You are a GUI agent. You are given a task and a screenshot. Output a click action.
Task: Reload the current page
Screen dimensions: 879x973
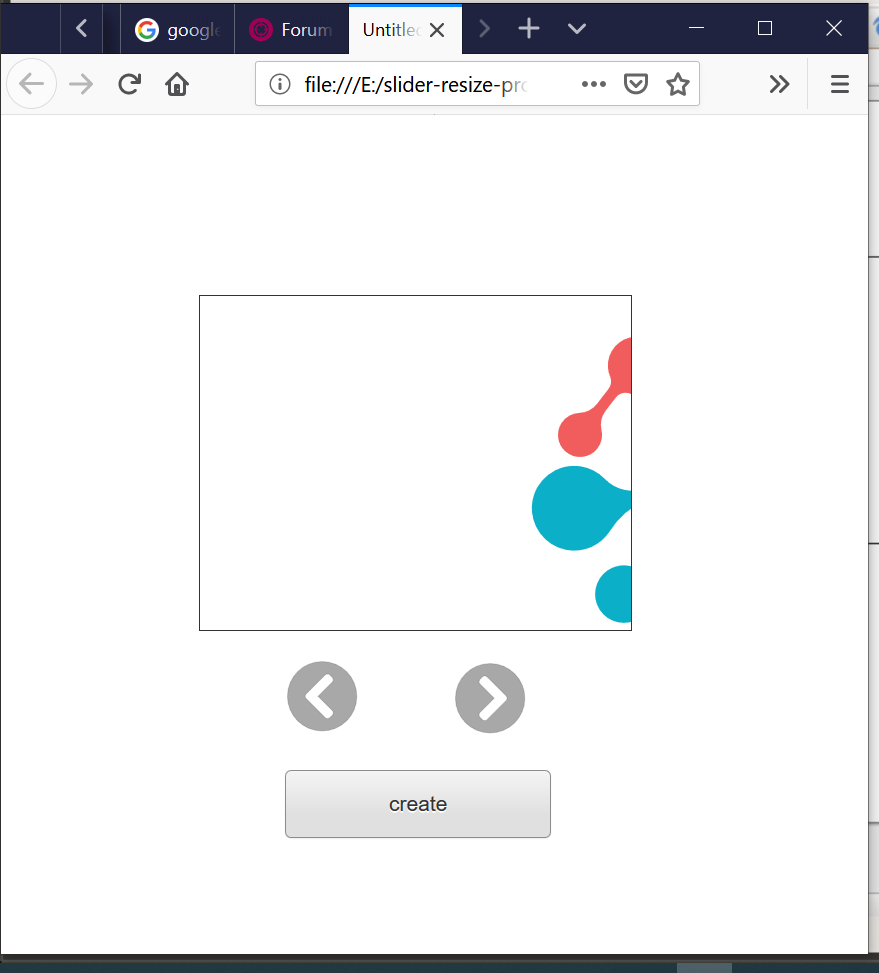(130, 84)
